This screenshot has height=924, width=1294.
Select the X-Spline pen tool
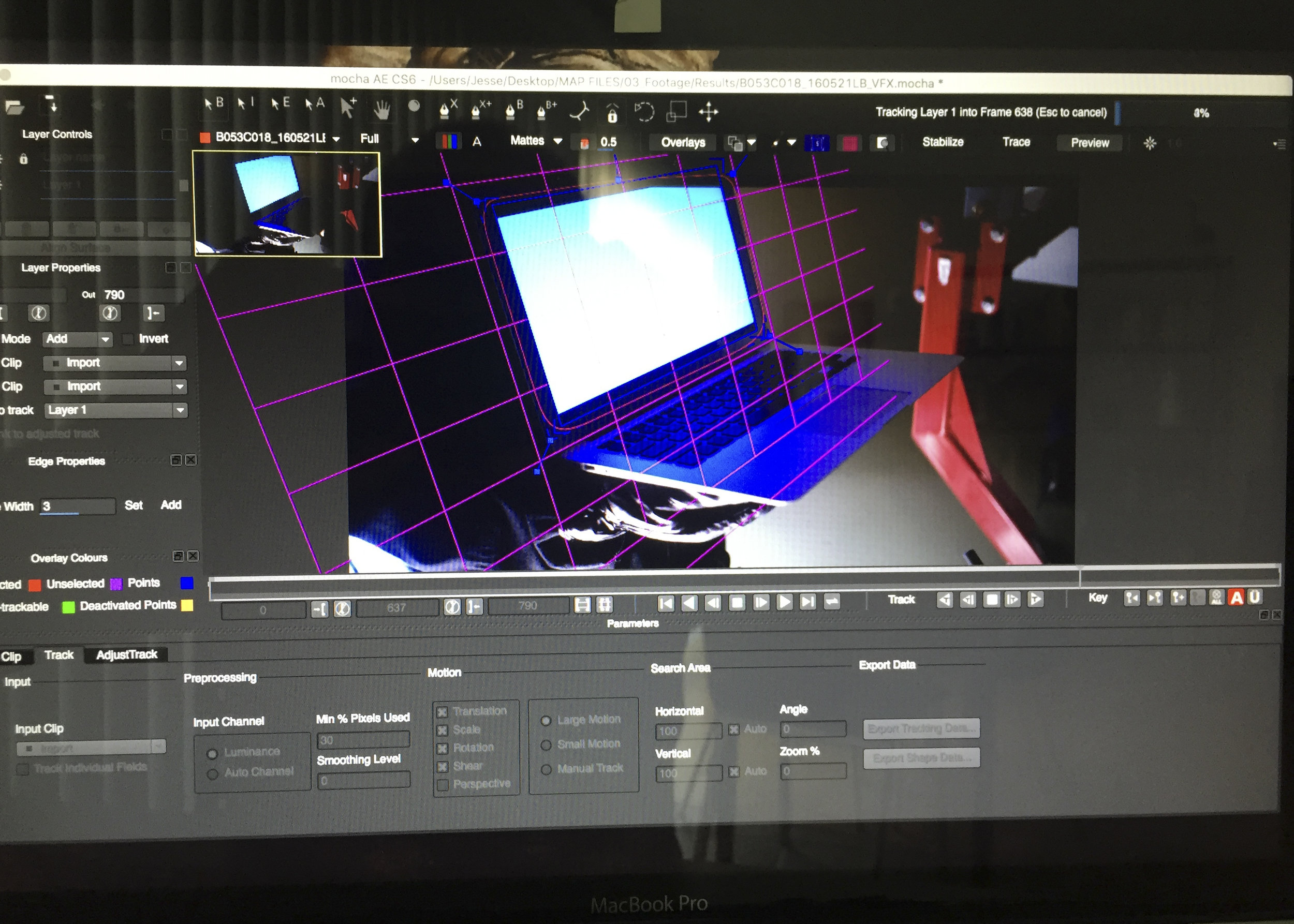coord(448,108)
